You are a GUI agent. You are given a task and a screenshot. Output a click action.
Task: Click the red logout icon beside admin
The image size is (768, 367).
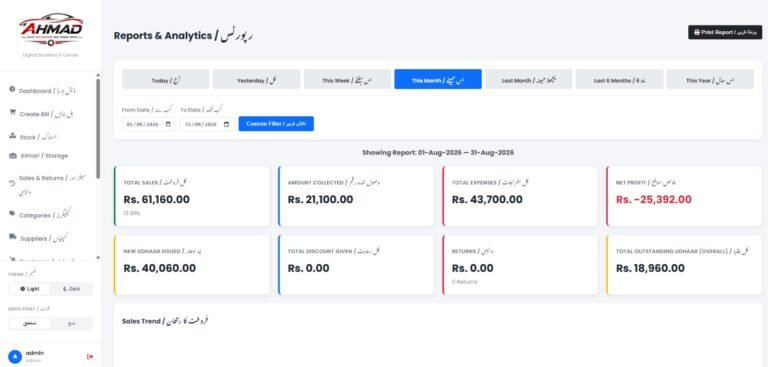pyautogui.click(x=90, y=357)
